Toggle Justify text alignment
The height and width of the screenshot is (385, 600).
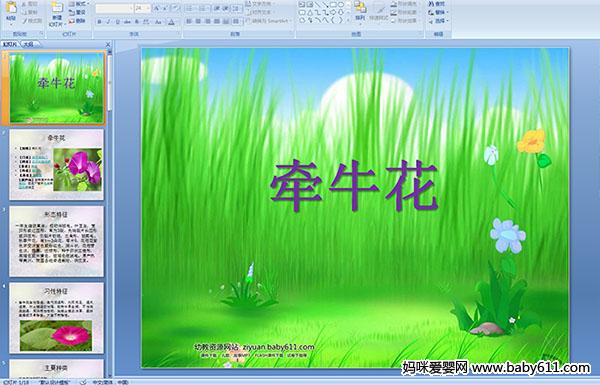coord(217,22)
